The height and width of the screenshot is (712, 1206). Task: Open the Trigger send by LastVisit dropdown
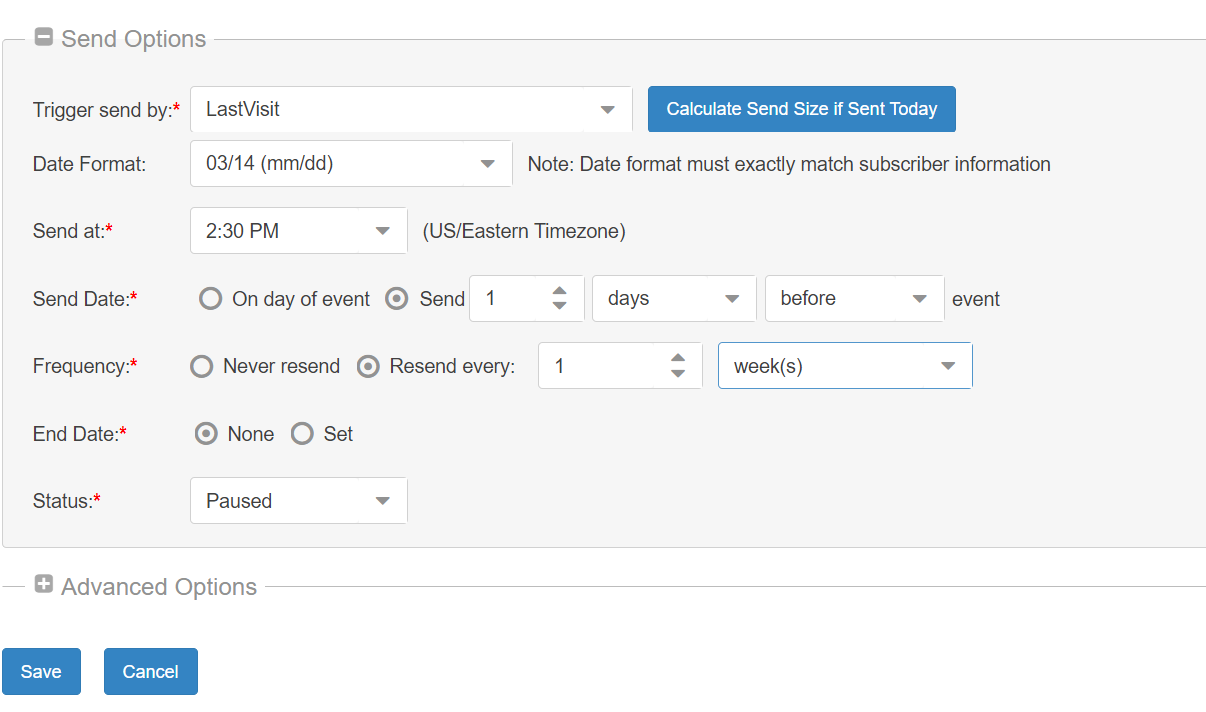coord(411,109)
